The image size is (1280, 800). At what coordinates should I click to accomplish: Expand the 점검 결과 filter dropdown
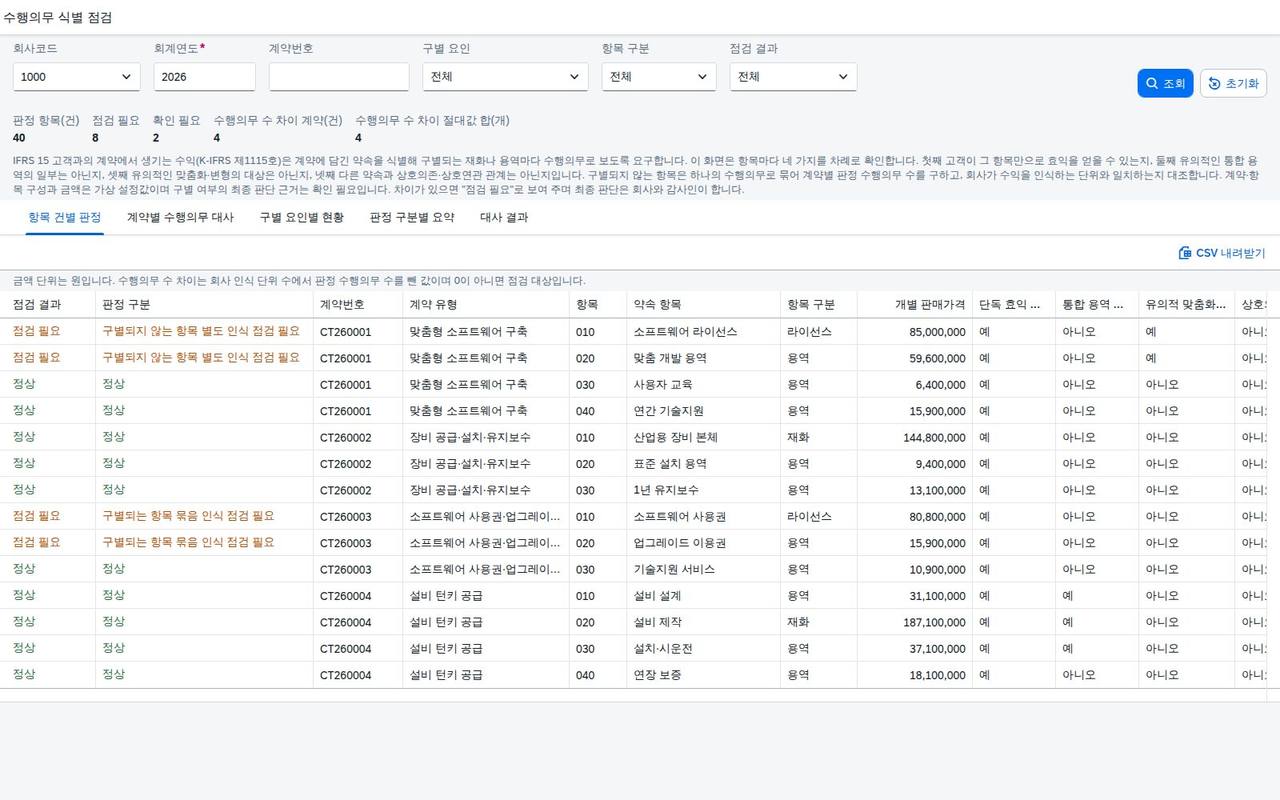(x=793, y=77)
